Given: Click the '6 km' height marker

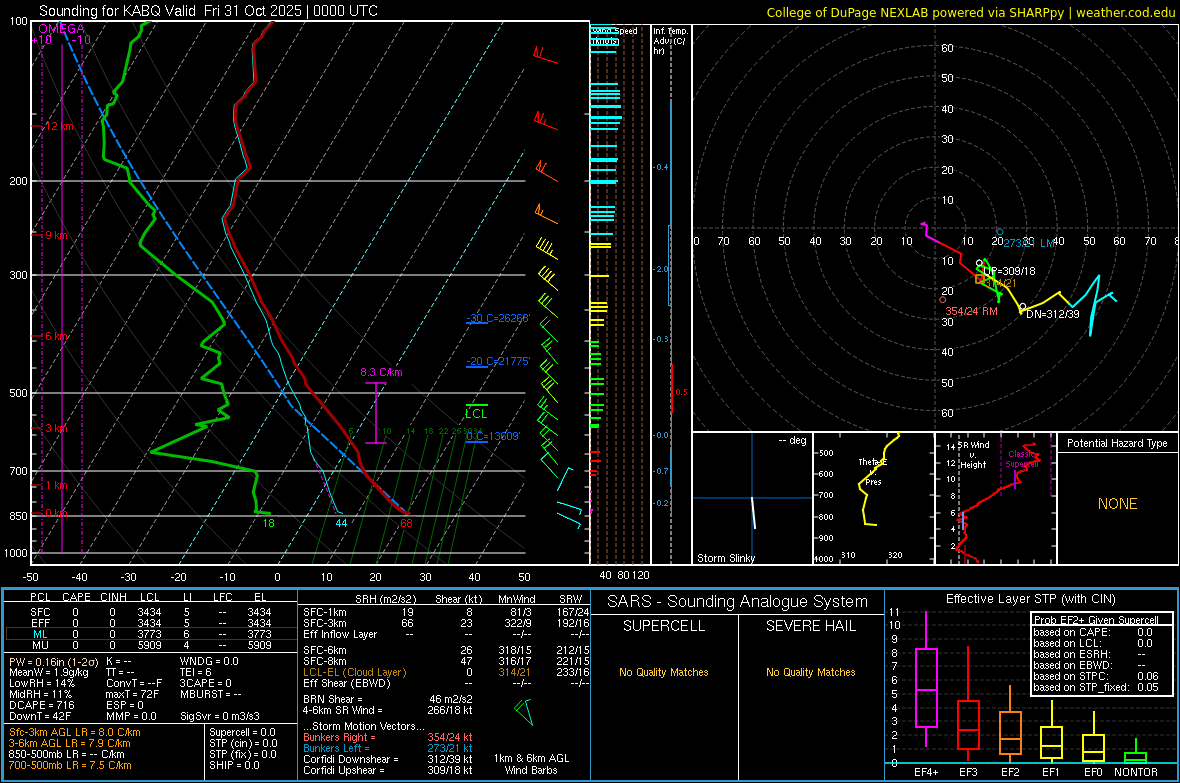Looking at the screenshot, I should (56, 337).
